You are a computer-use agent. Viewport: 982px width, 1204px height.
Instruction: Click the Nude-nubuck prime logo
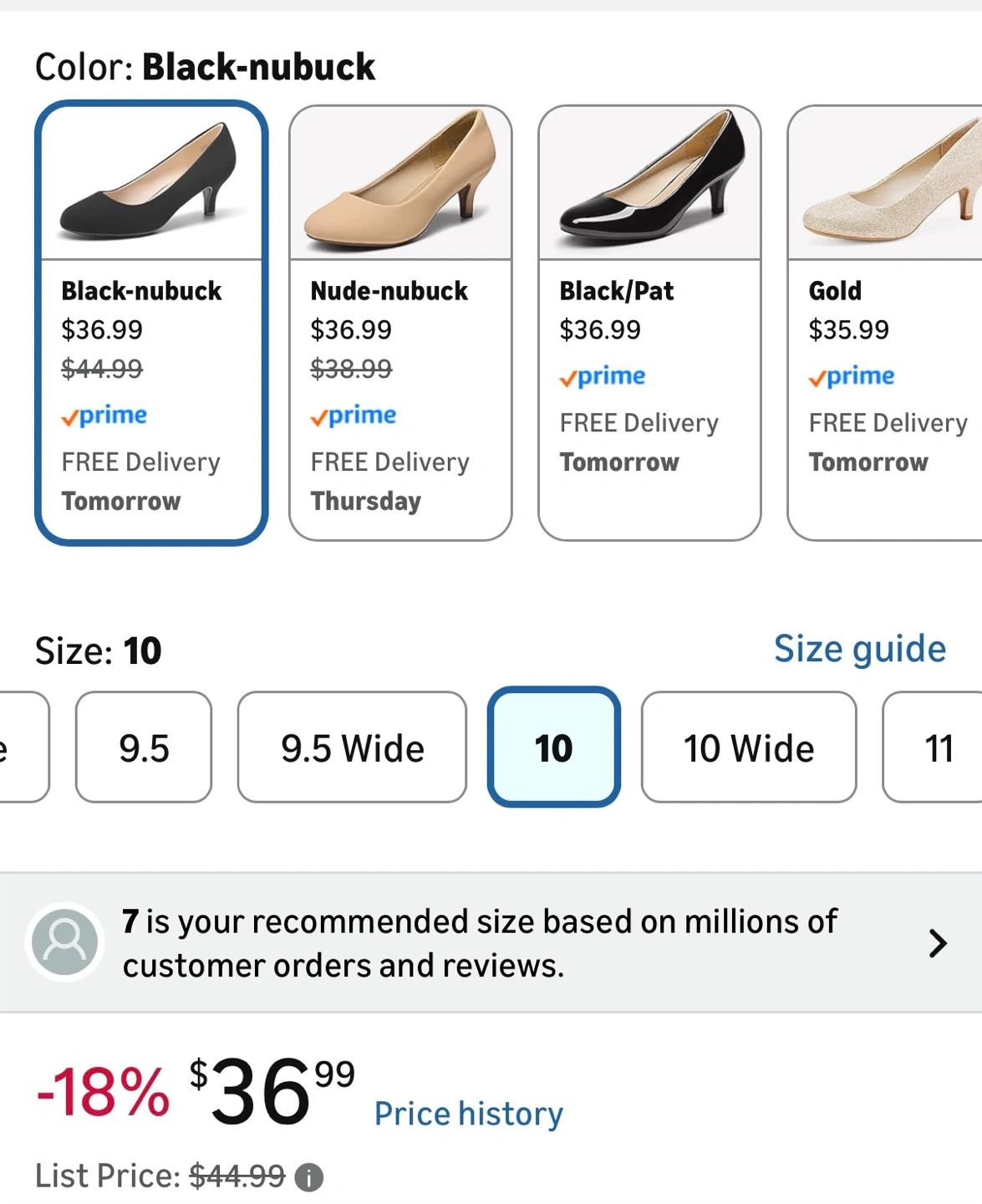(354, 416)
